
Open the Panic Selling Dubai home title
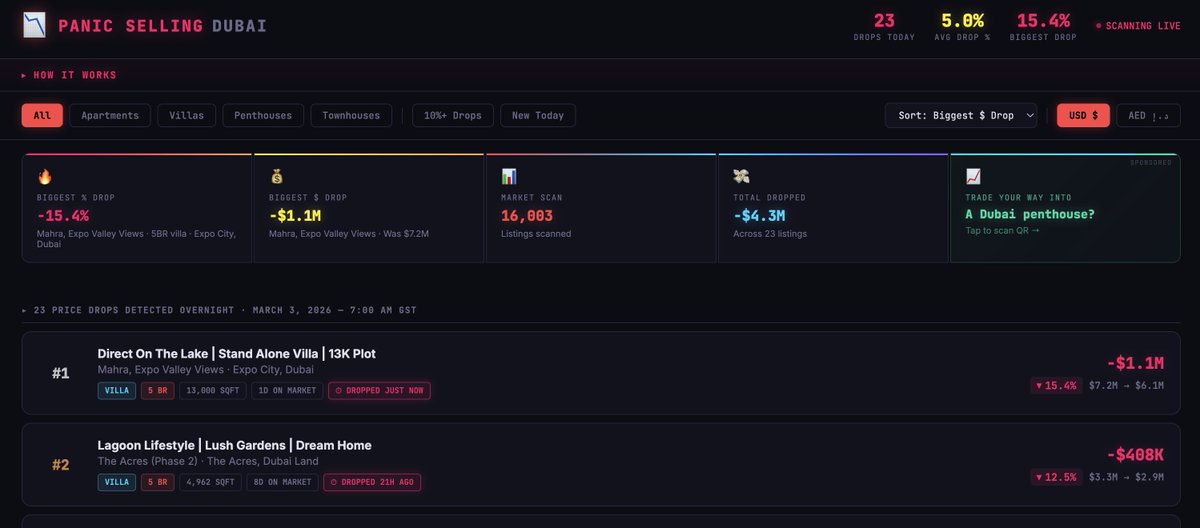[163, 26]
